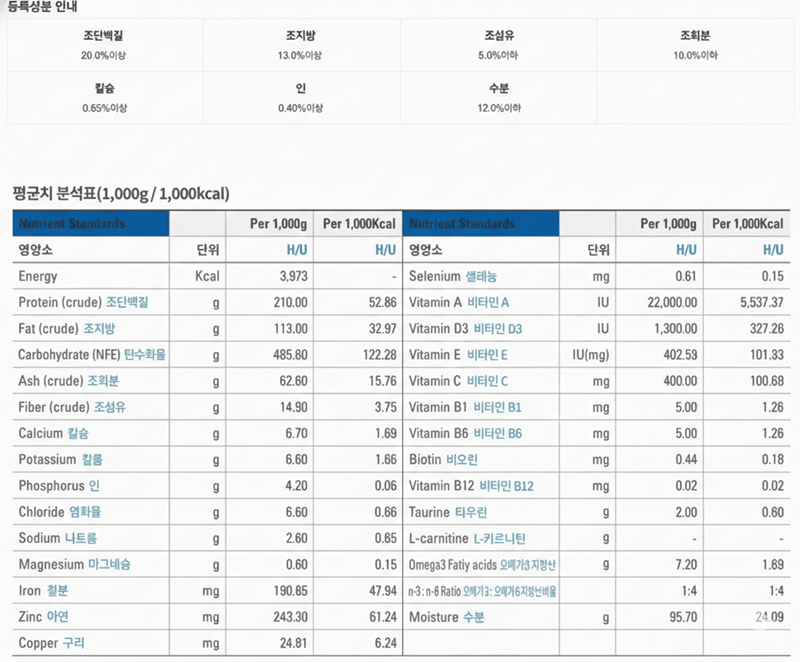Select the 3,973 energy value cell

(293, 276)
